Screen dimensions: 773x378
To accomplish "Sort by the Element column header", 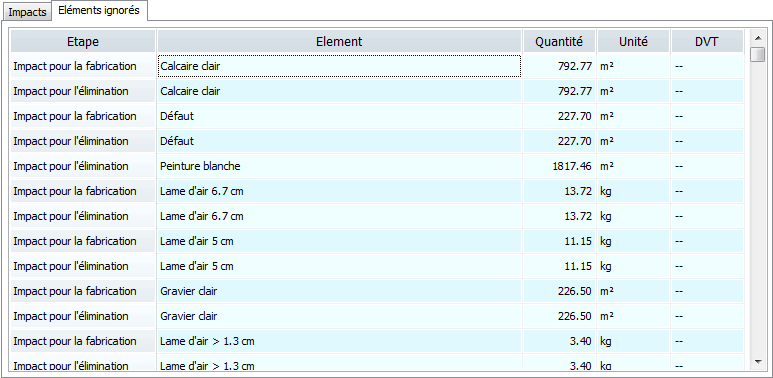I will (339, 41).
